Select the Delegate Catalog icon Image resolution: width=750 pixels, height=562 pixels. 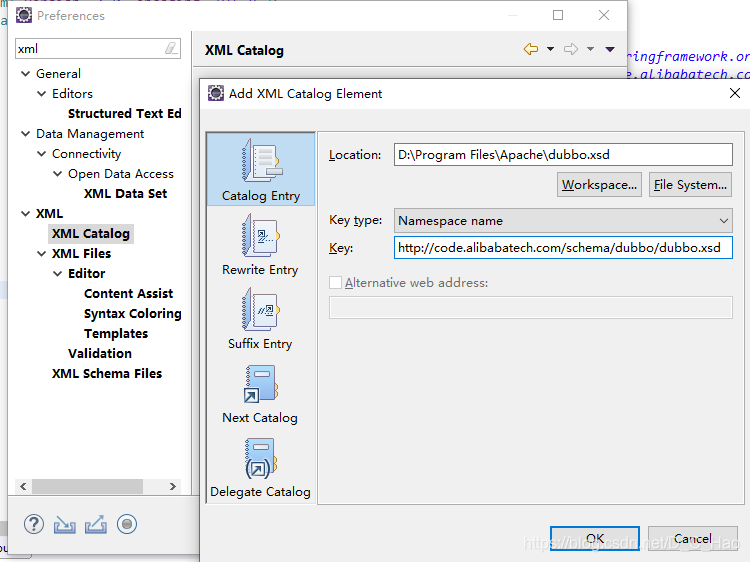[261, 458]
